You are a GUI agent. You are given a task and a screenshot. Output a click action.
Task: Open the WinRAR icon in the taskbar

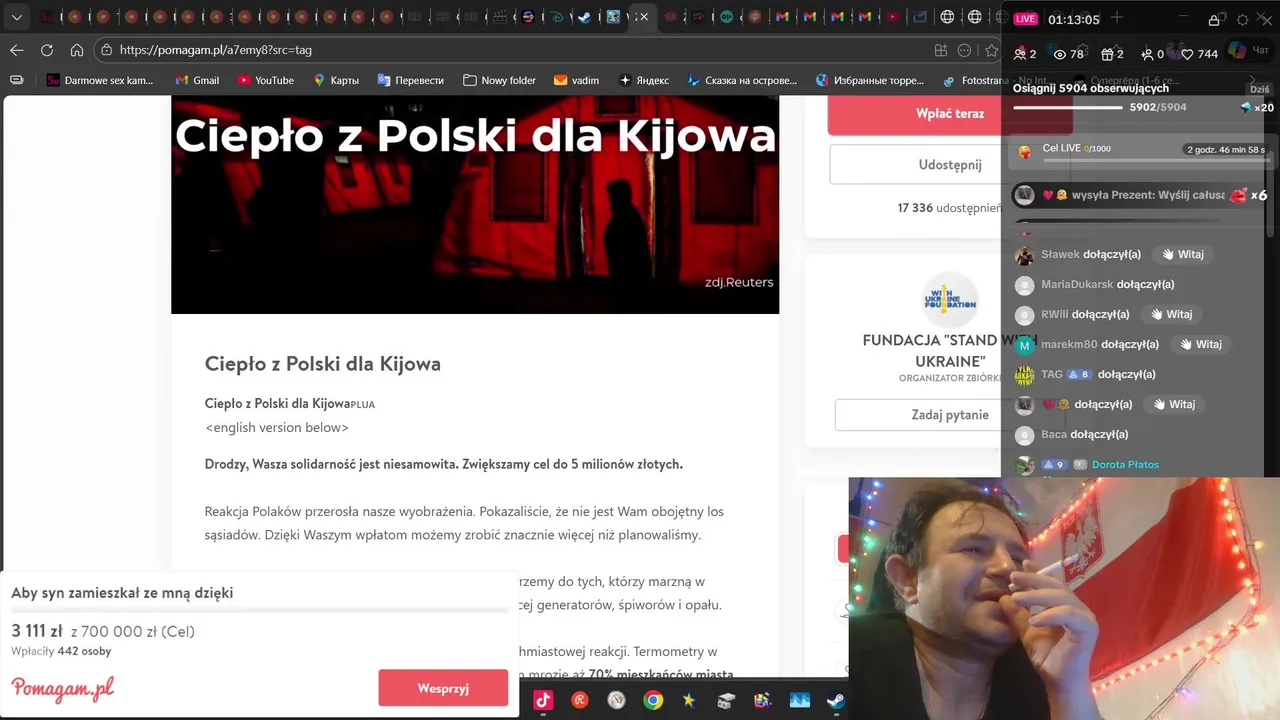tap(763, 700)
